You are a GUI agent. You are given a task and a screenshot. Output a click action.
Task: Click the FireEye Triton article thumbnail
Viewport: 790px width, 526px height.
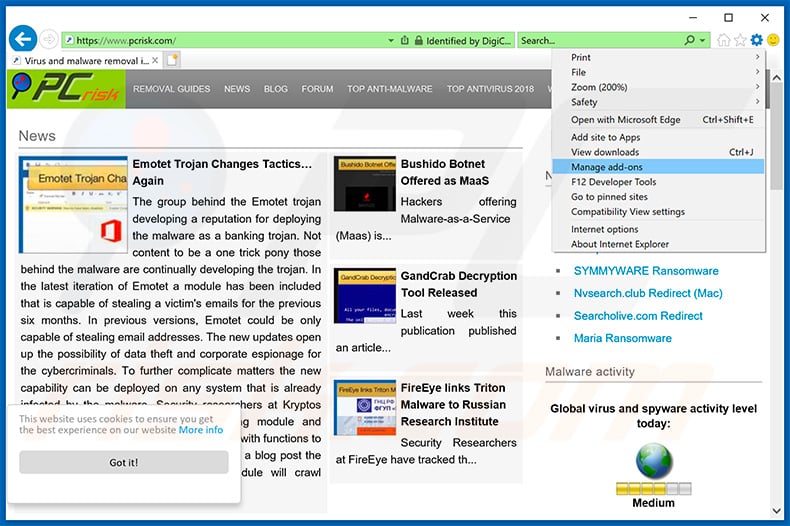click(x=365, y=407)
